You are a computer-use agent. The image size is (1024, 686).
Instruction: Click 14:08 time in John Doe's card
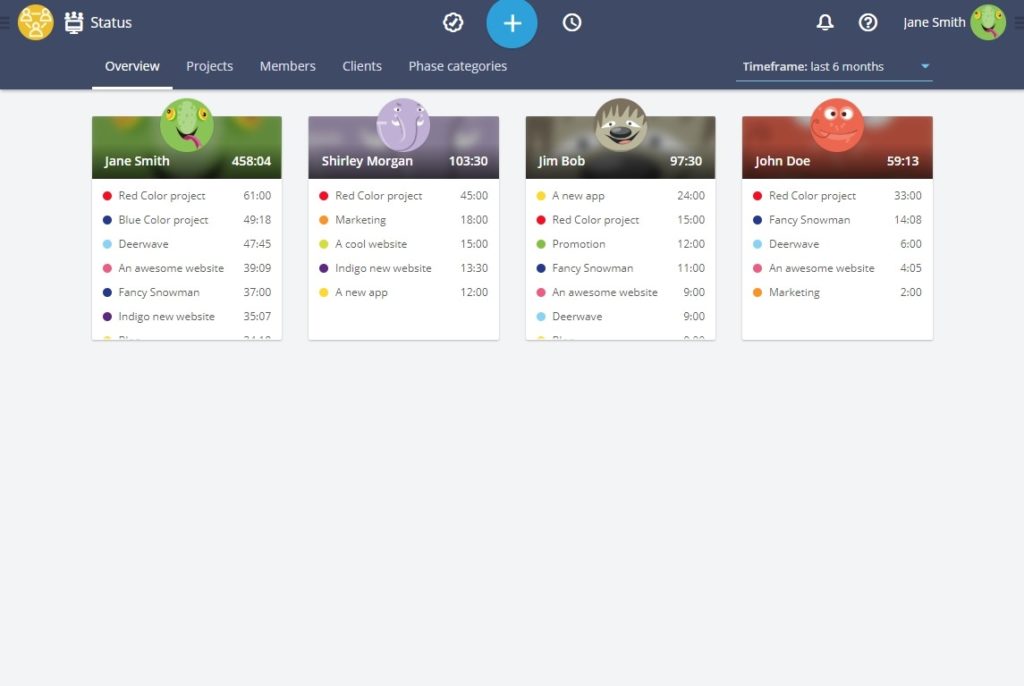pos(908,220)
